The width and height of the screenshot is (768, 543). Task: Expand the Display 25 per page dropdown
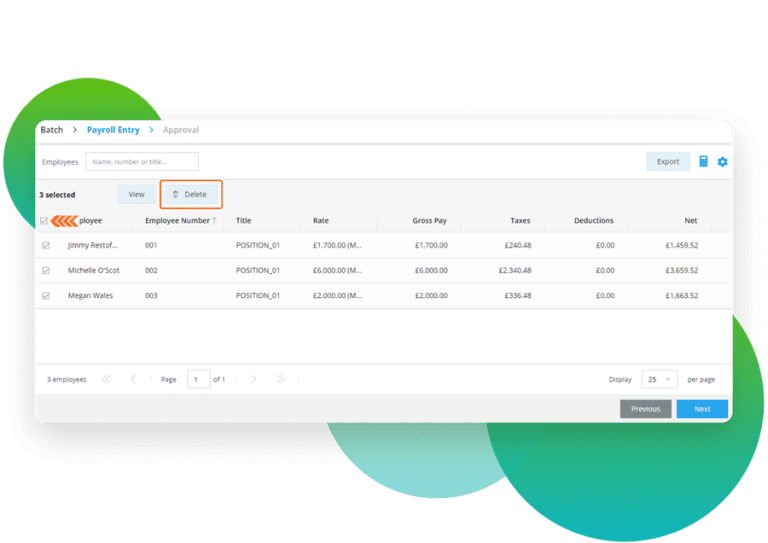tap(660, 380)
